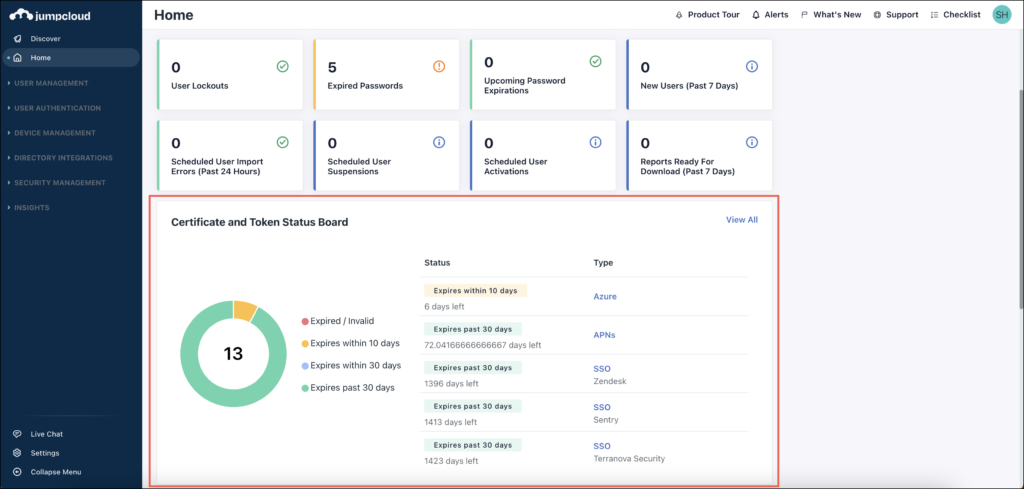Expand the Security Management section
This screenshot has width=1024, height=489.
[x=59, y=183]
